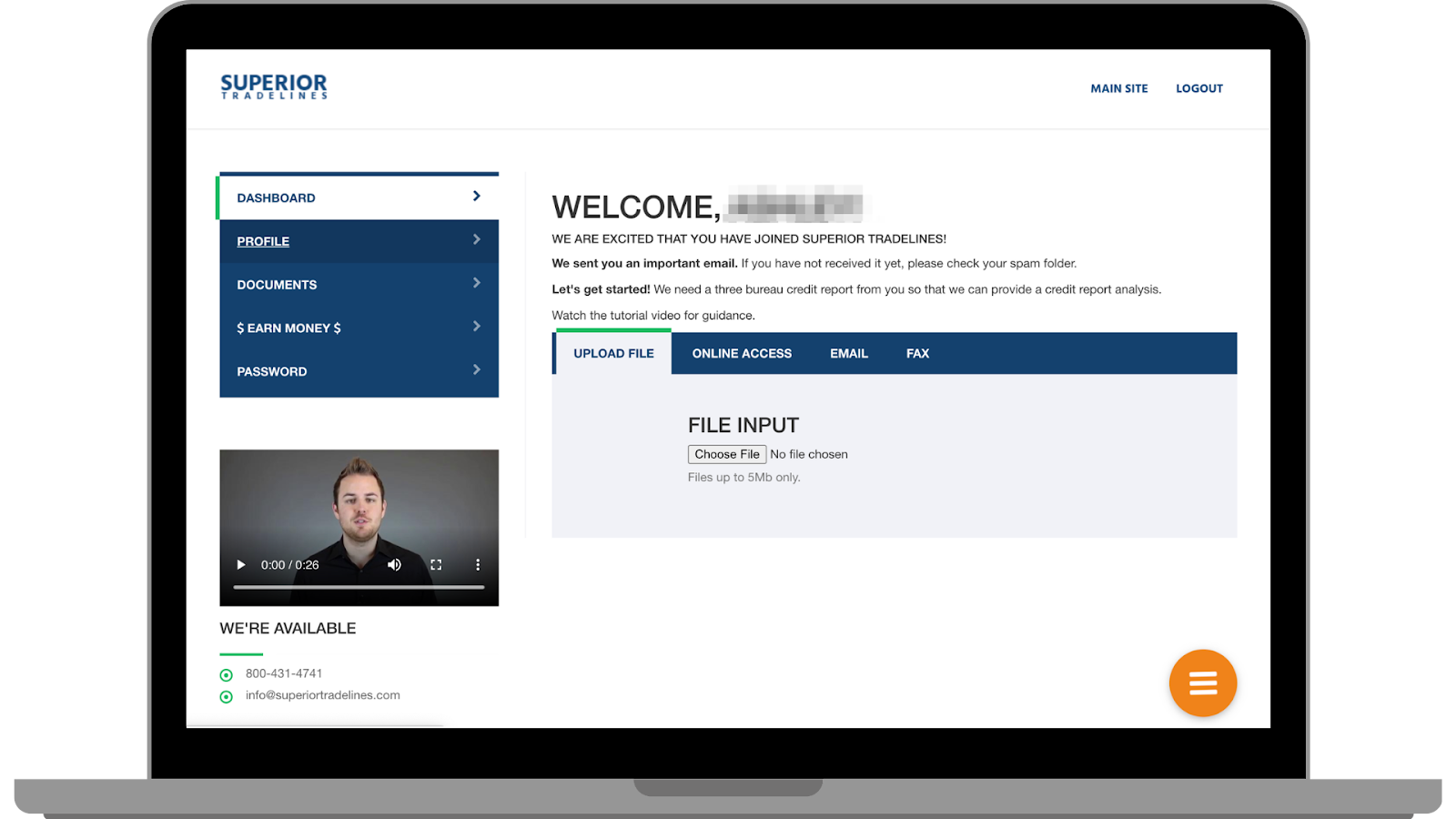Click the 'Let's get started!' text

pyautogui.click(x=601, y=289)
